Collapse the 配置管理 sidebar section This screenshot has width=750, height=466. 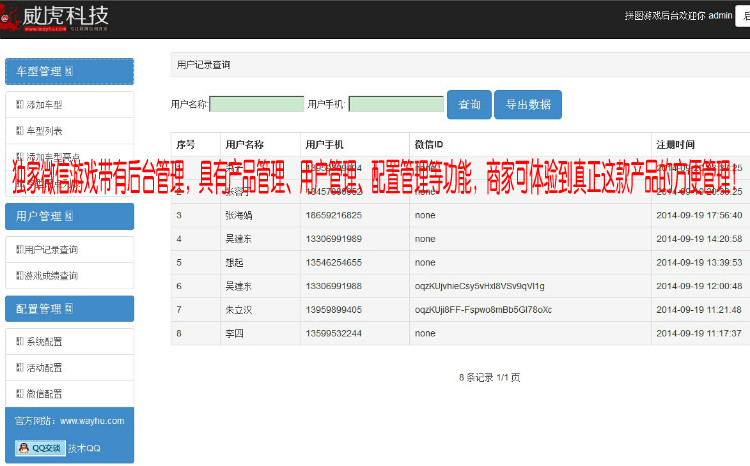68,308
